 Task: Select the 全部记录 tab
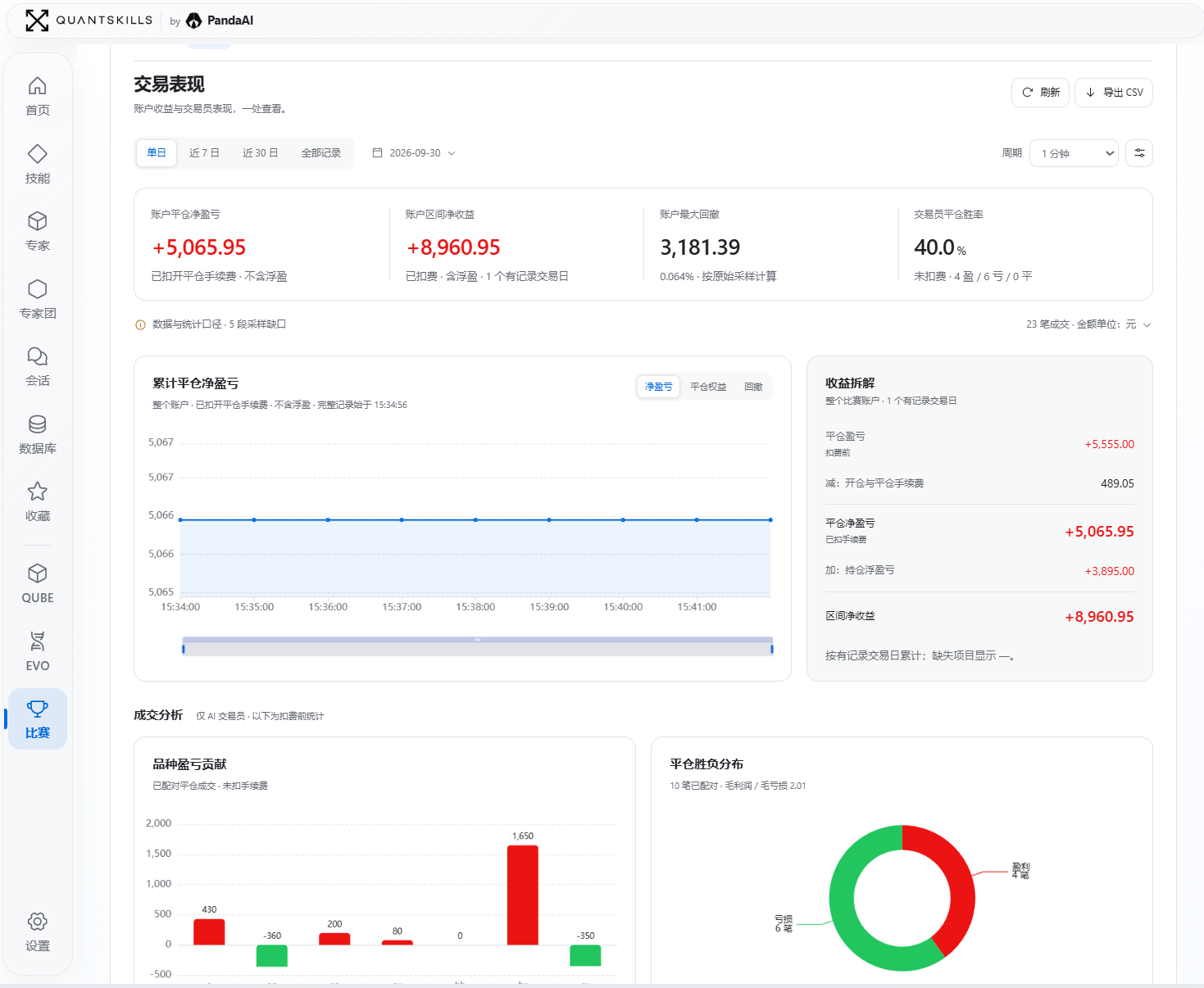pyautogui.click(x=321, y=153)
